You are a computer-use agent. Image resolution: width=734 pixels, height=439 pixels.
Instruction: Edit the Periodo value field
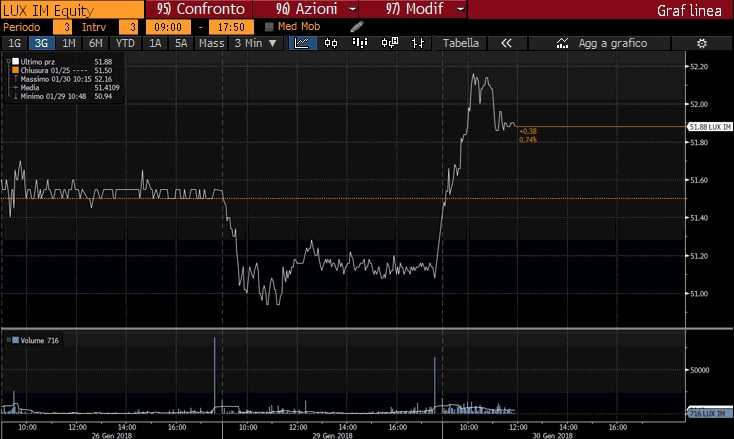pyautogui.click(x=63, y=27)
